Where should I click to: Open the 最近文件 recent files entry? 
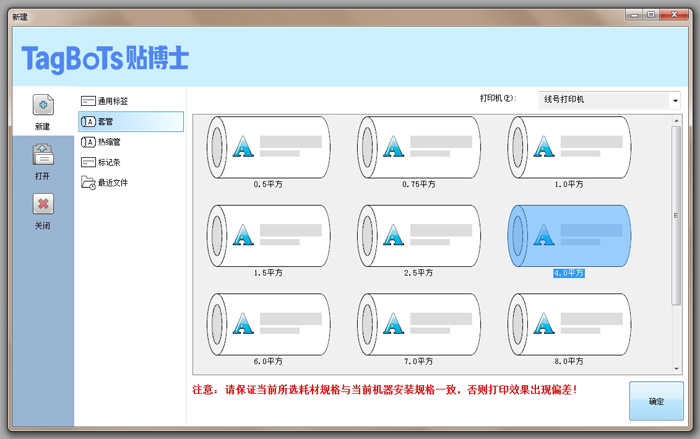[131, 183]
